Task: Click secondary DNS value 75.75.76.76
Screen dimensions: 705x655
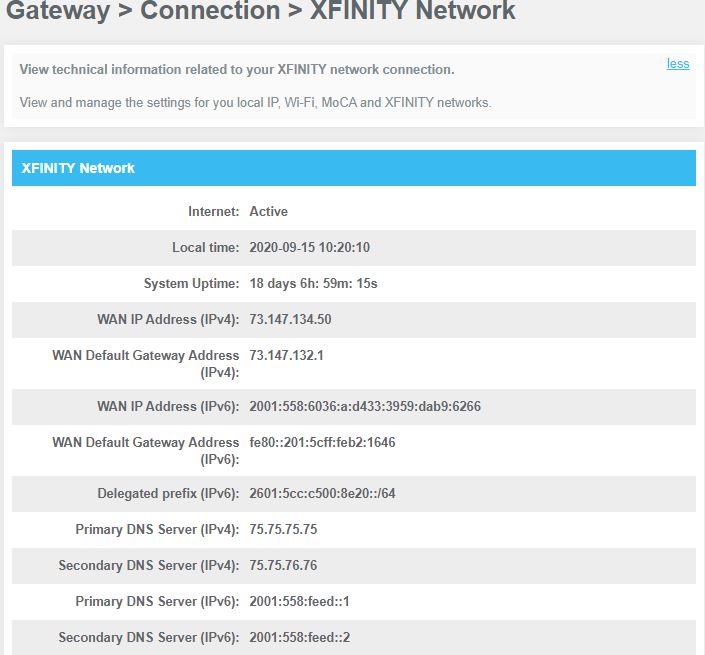Action: (283, 566)
